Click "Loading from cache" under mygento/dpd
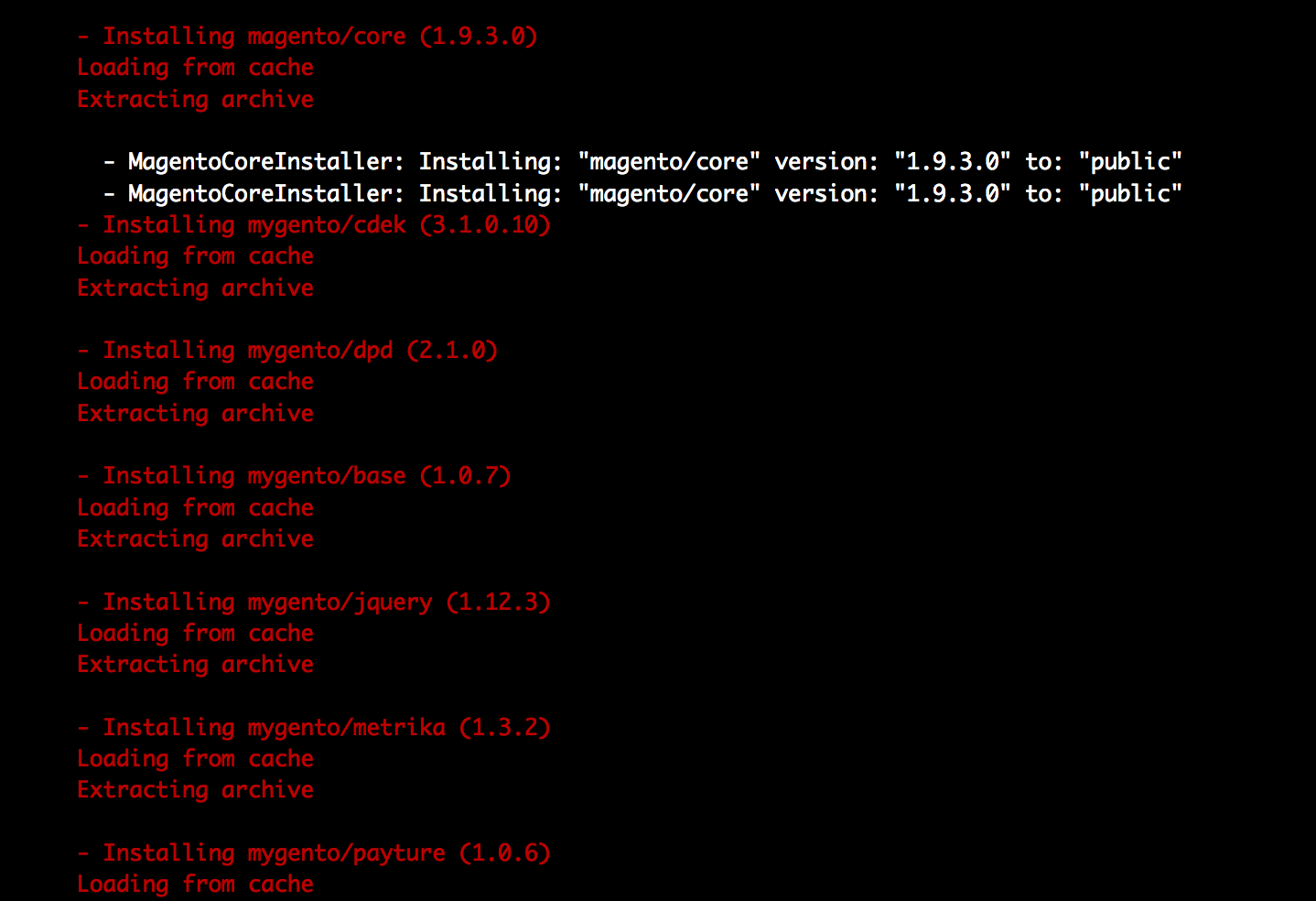 coord(195,382)
